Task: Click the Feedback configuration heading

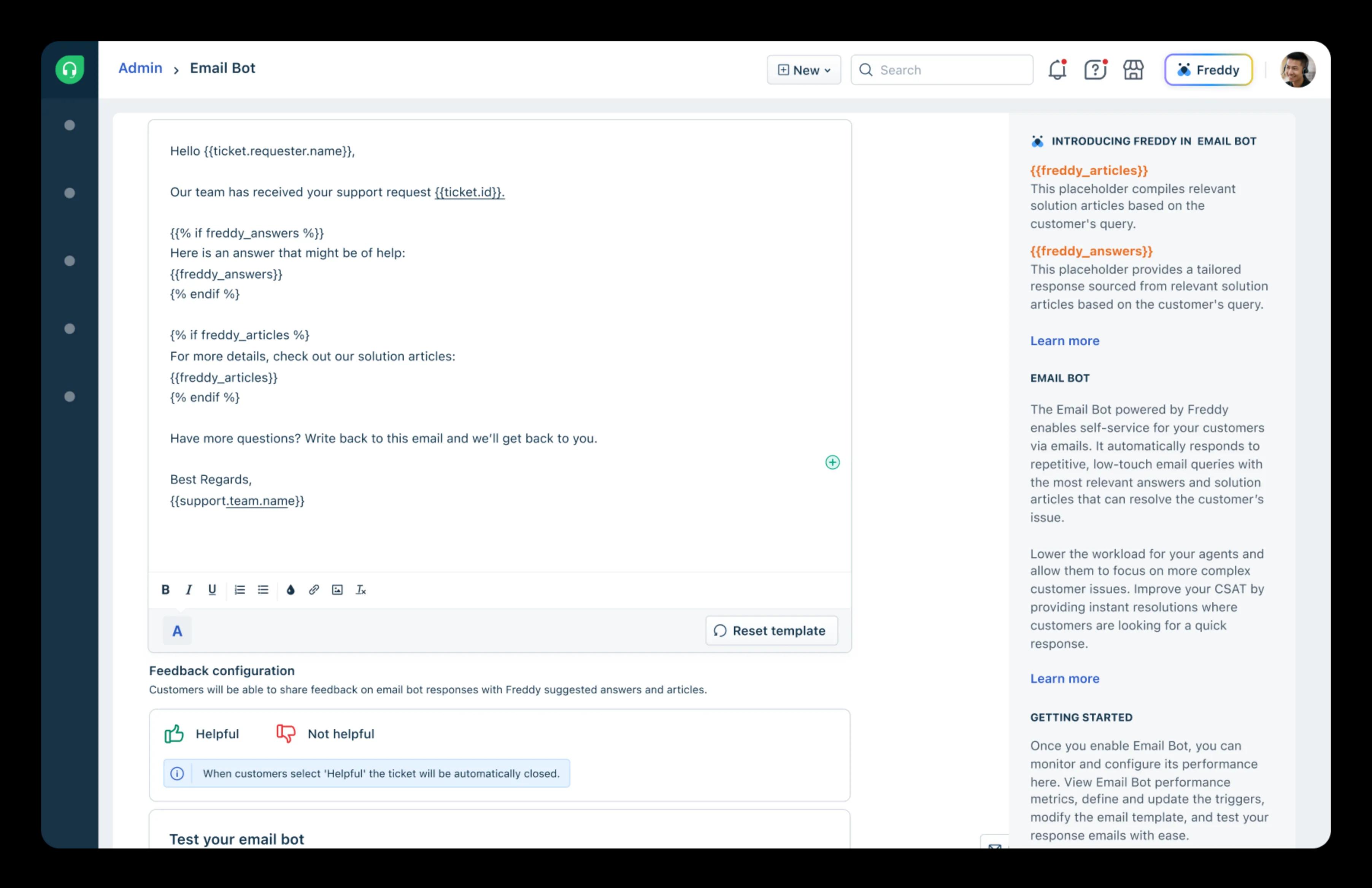Action: pyautogui.click(x=222, y=671)
